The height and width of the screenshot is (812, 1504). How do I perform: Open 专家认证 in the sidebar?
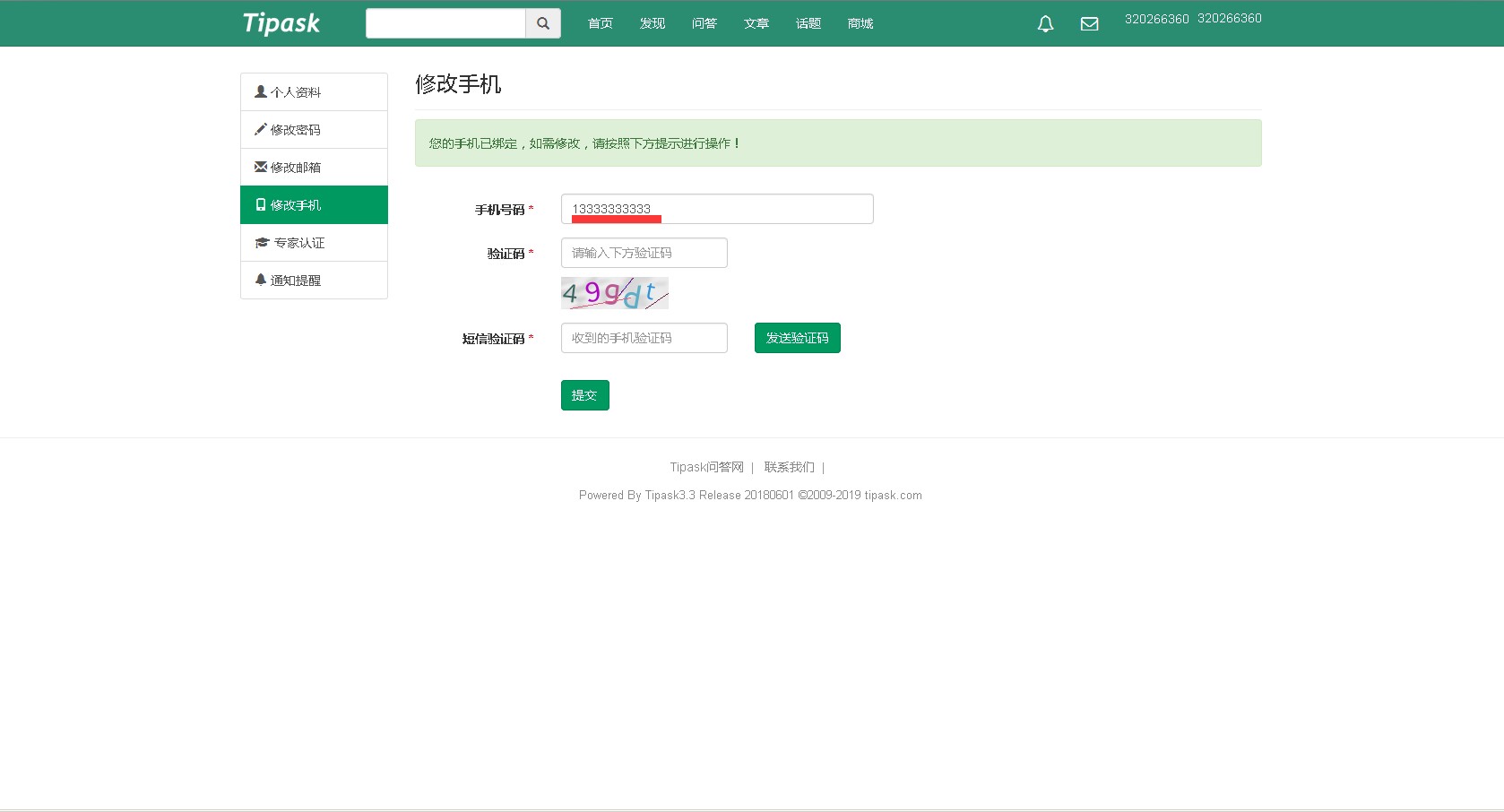(314, 243)
